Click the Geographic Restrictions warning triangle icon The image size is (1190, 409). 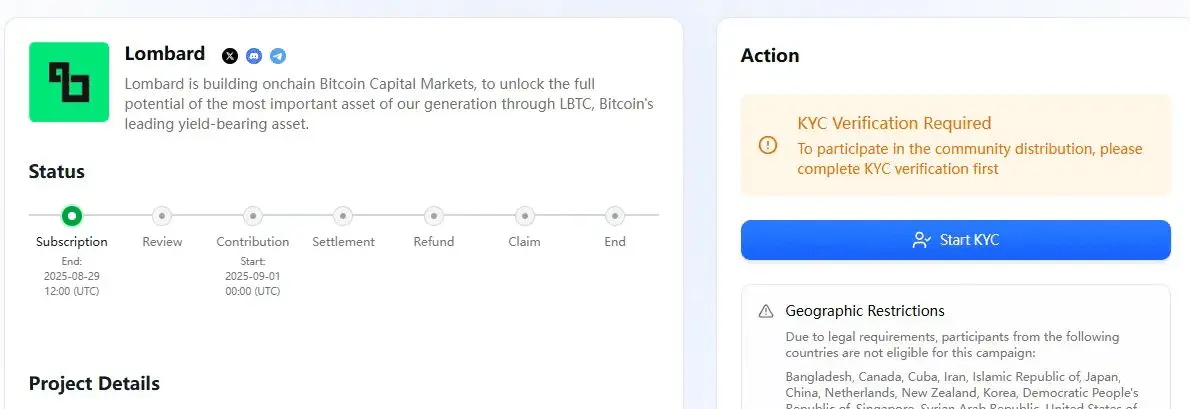point(766,311)
